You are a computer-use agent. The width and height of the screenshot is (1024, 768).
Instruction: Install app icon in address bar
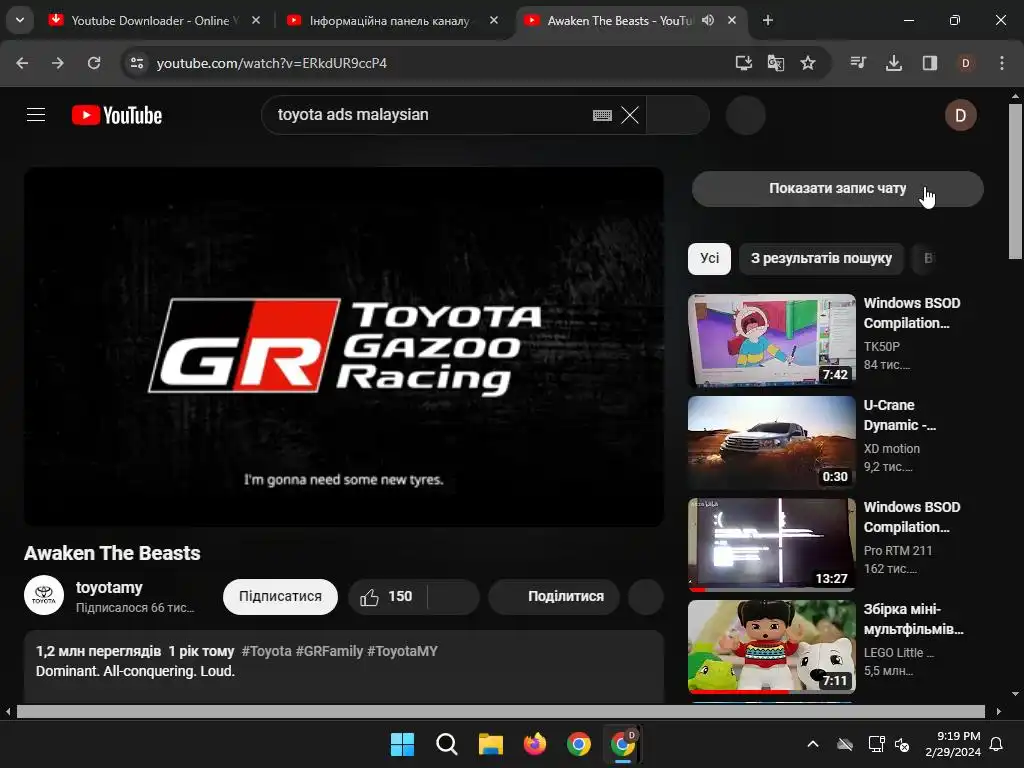[743, 63]
